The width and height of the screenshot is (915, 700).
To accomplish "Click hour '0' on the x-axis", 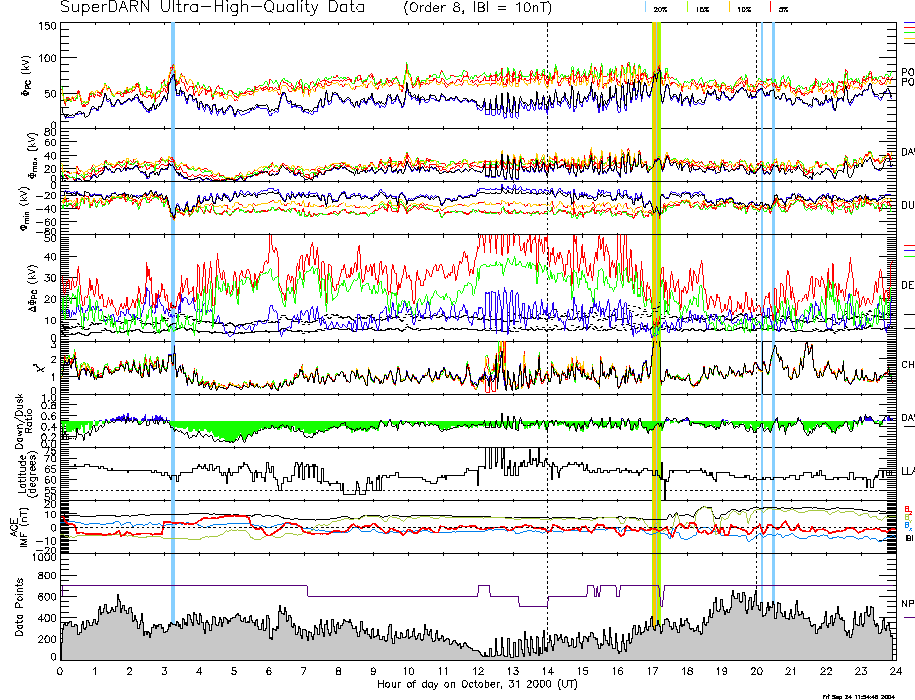I will coord(60,671).
